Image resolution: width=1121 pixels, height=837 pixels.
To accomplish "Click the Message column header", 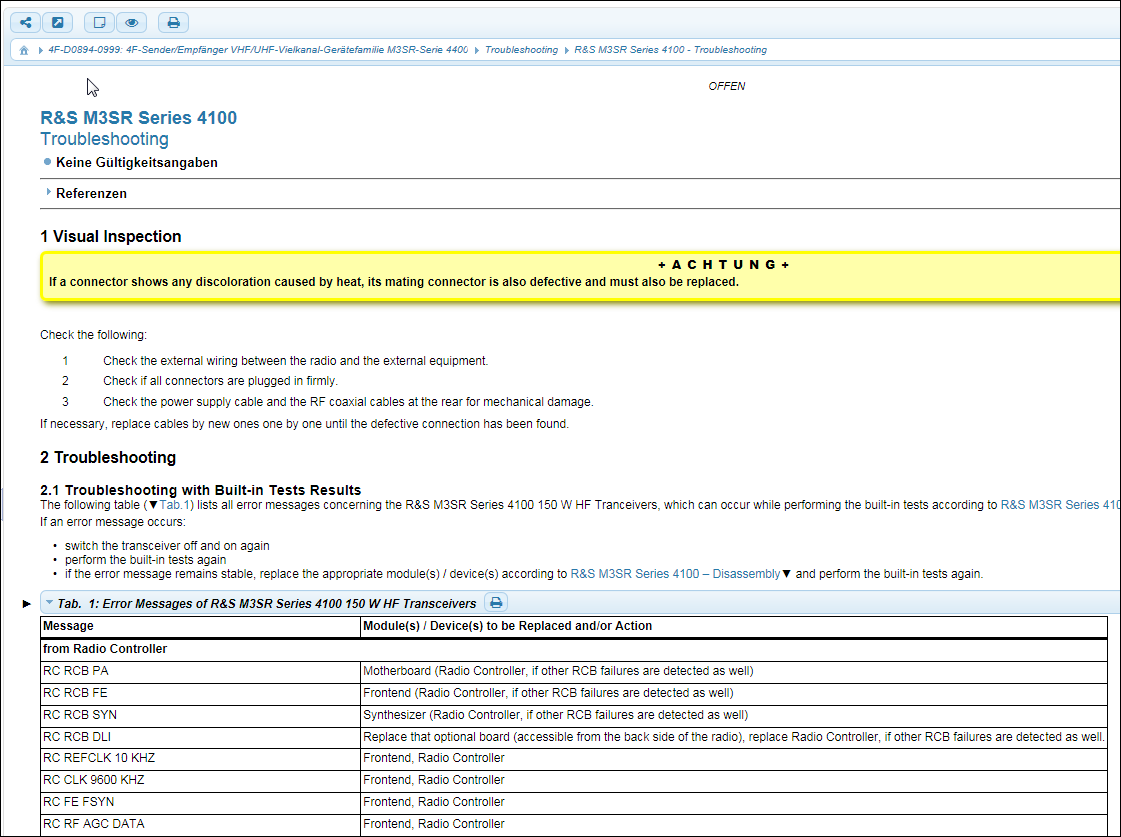I will tap(200, 626).
